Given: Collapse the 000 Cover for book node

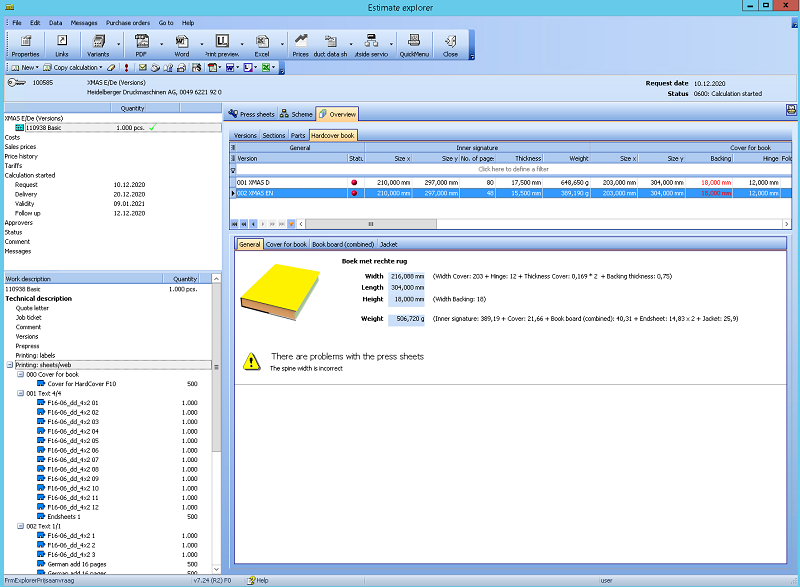Looking at the screenshot, I should [x=20, y=374].
